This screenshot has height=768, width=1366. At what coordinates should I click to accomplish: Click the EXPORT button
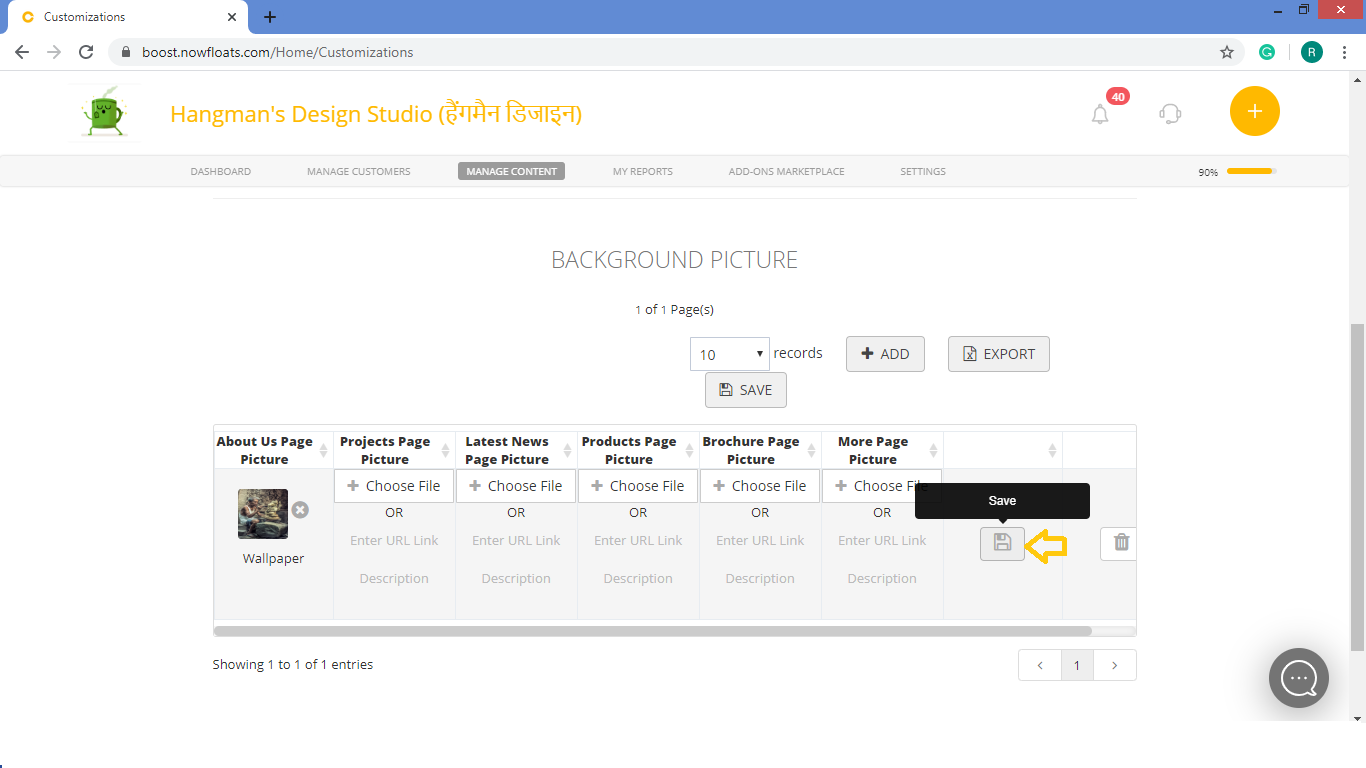tap(999, 354)
